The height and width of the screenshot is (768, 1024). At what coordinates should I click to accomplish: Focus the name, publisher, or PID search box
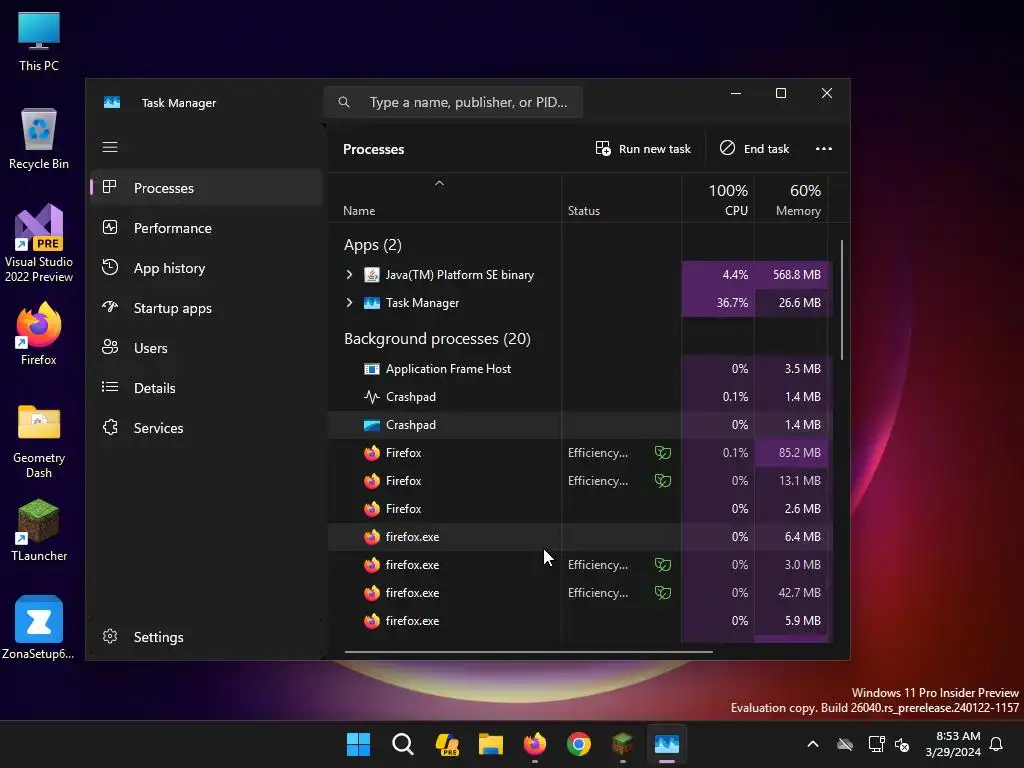453,102
